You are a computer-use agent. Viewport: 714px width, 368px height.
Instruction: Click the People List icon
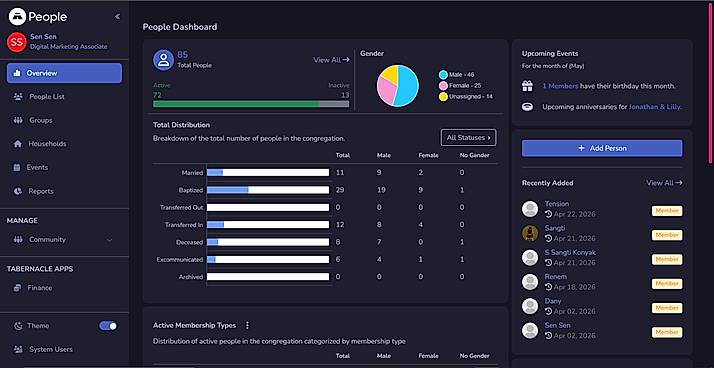click(x=18, y=97)
